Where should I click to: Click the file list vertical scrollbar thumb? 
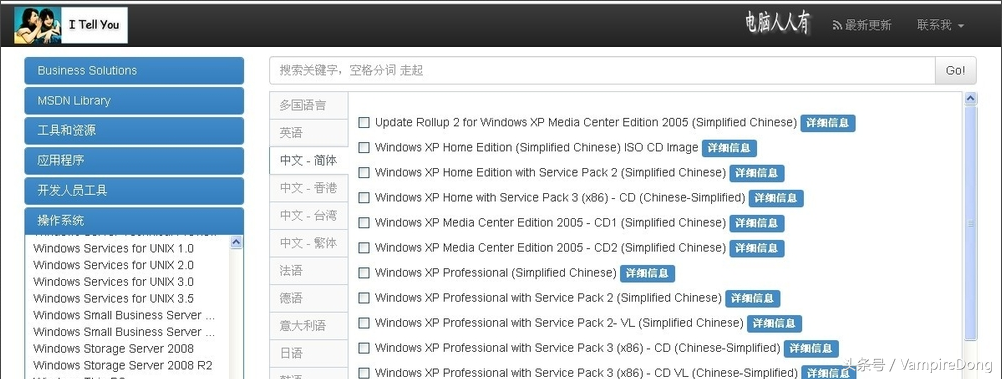click(971, 223)
